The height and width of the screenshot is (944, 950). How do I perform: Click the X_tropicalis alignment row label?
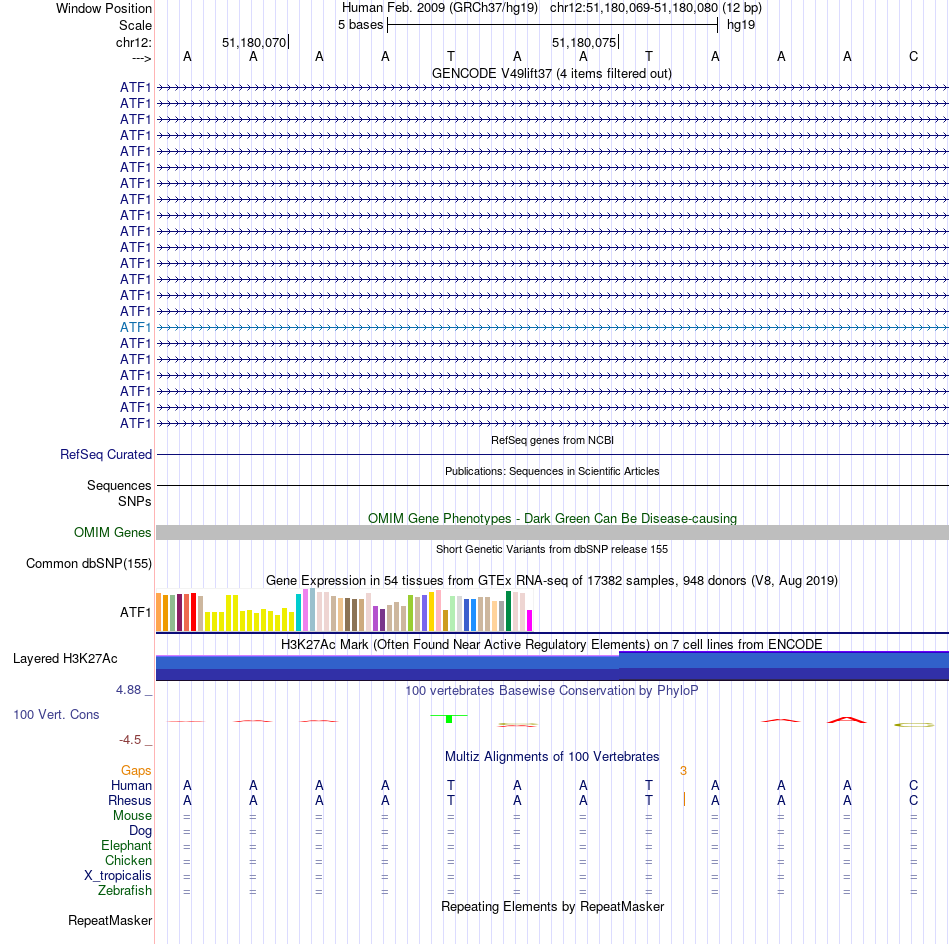click(x=118, y=876)
